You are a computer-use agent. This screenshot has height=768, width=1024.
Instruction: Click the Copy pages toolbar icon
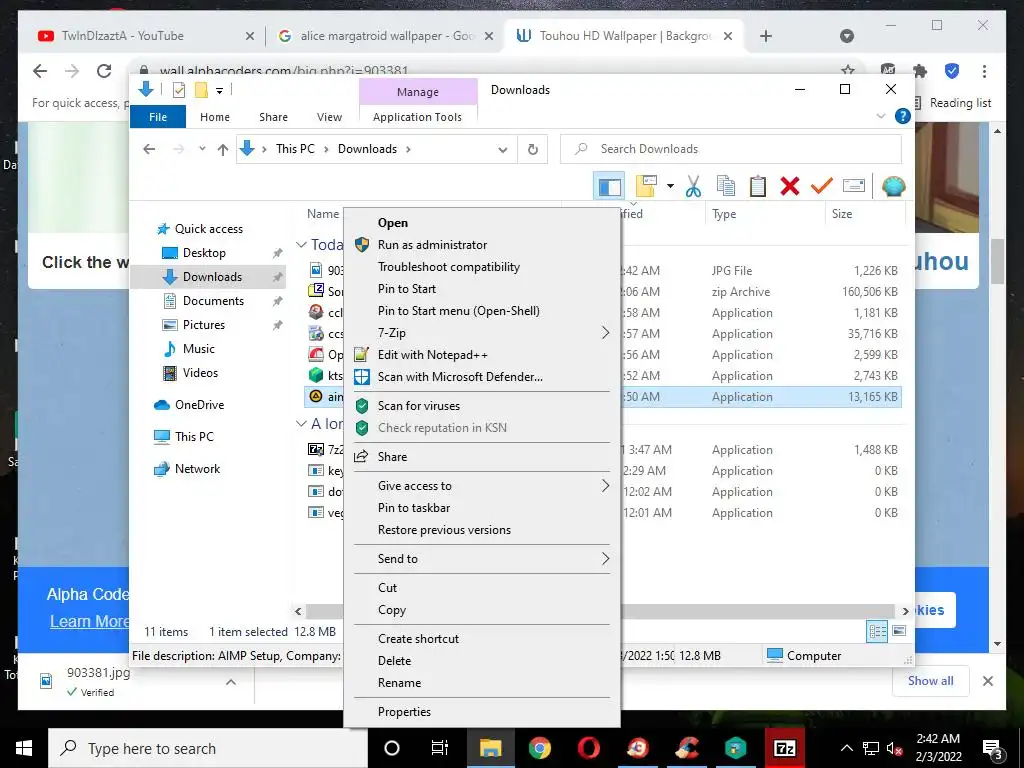coord(726,187)
